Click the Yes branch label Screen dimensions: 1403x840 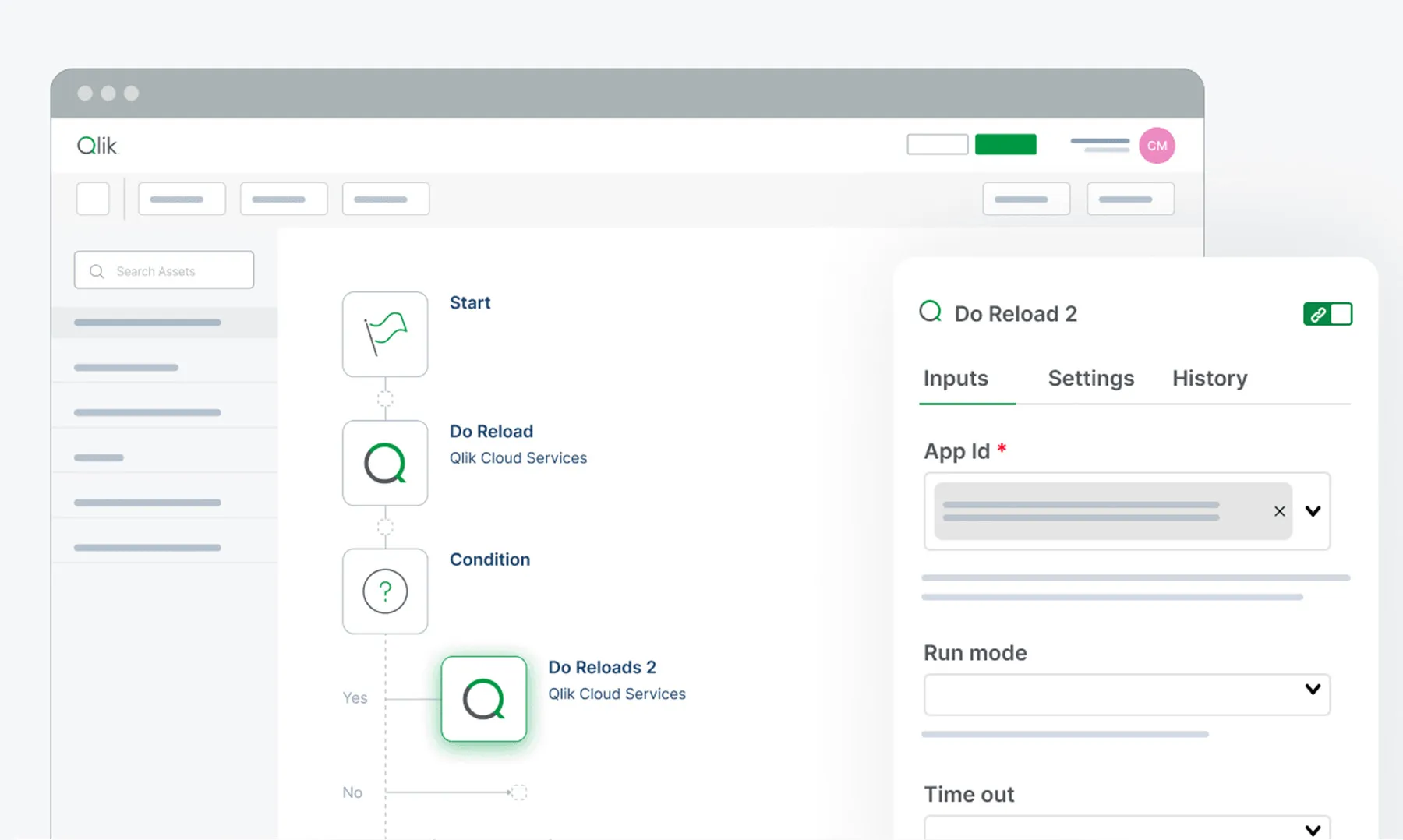pos(355,698)
